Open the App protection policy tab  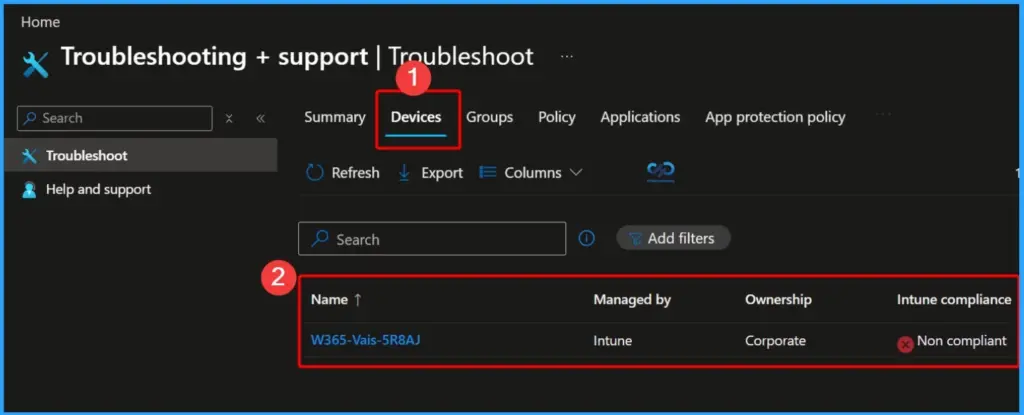[x=775, y=118]
